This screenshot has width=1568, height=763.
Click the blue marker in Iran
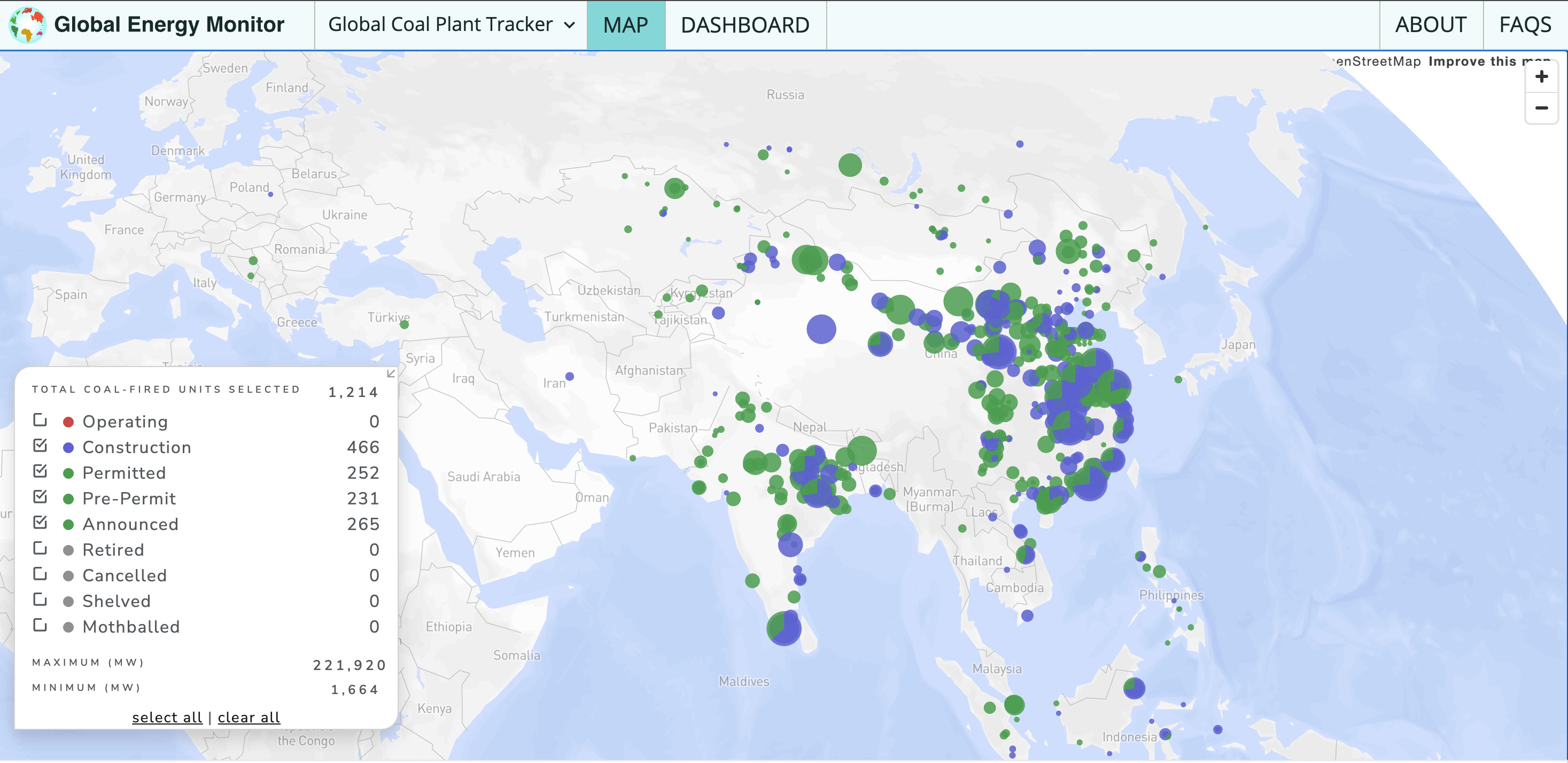point(569,376)
